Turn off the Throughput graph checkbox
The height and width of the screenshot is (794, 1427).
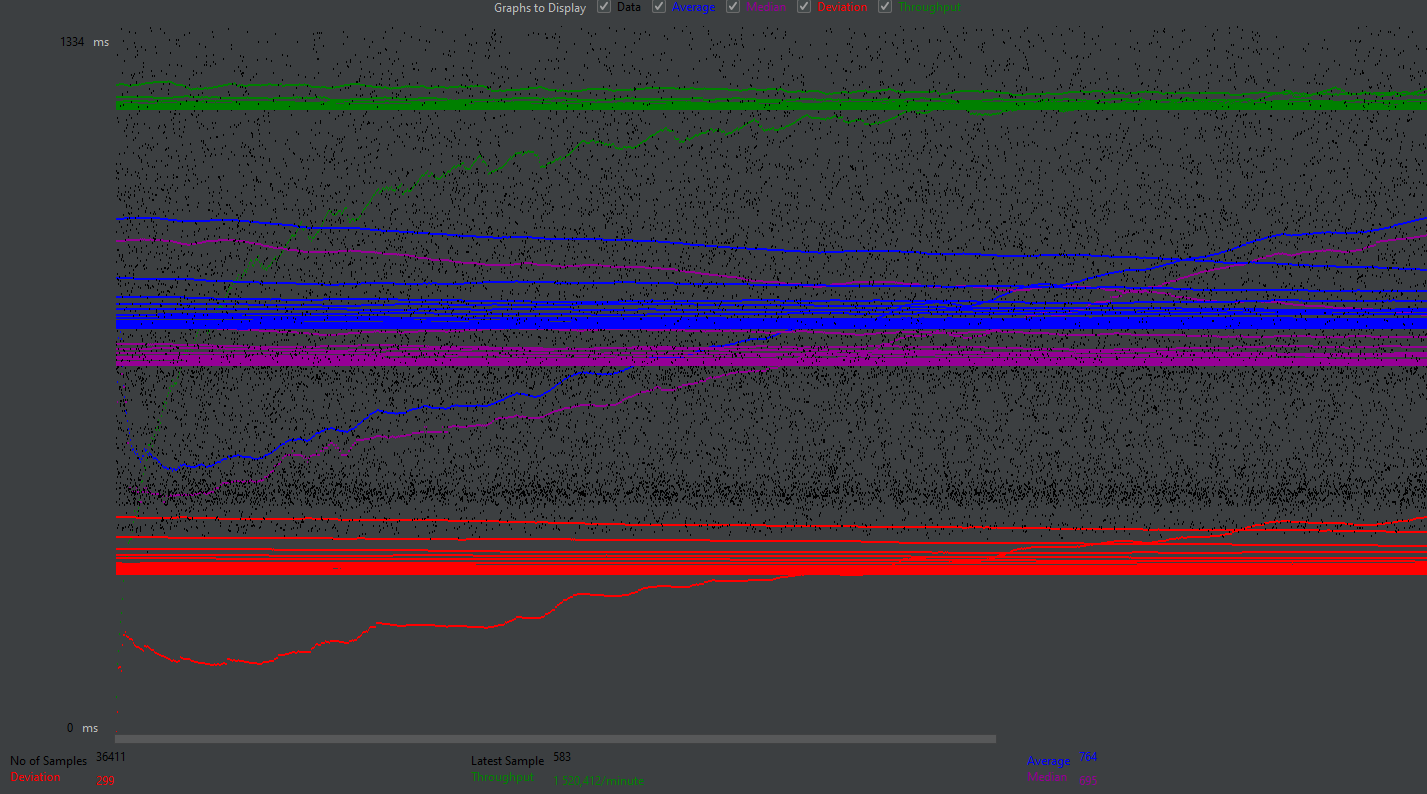point(885,7)
